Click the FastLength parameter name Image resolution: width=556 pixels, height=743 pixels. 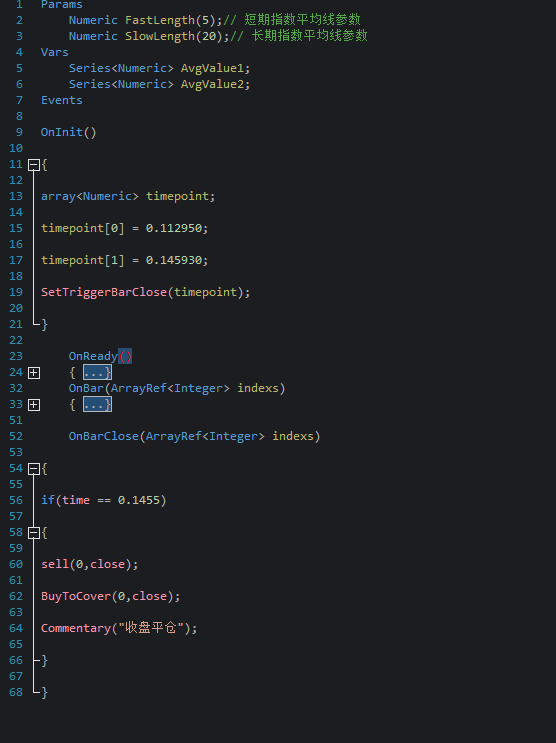coord(160,20)
